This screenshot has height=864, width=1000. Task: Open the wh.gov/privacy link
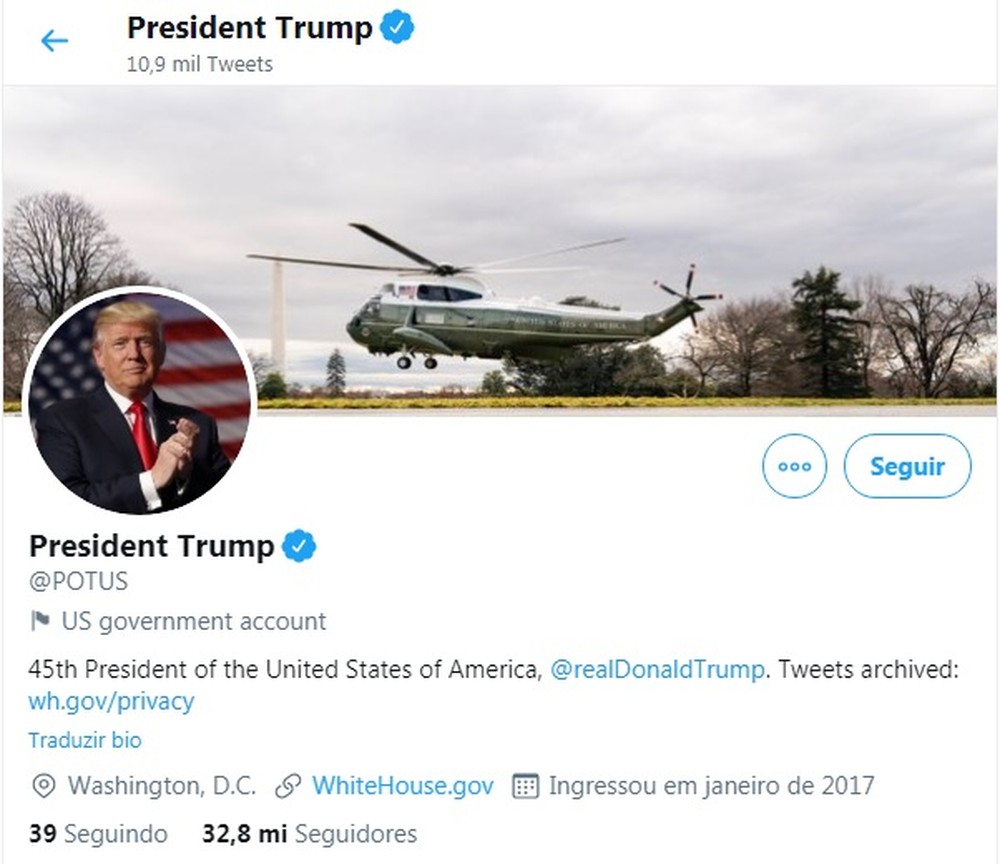[111, 701]
